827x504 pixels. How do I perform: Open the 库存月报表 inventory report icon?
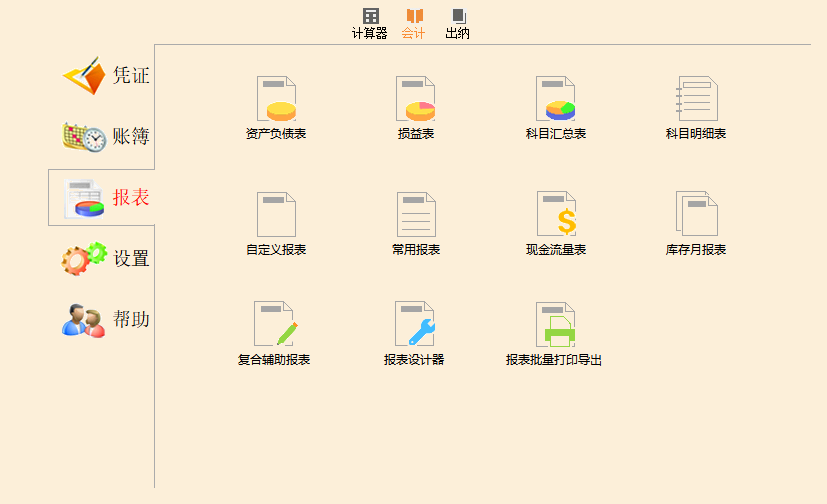696,214
